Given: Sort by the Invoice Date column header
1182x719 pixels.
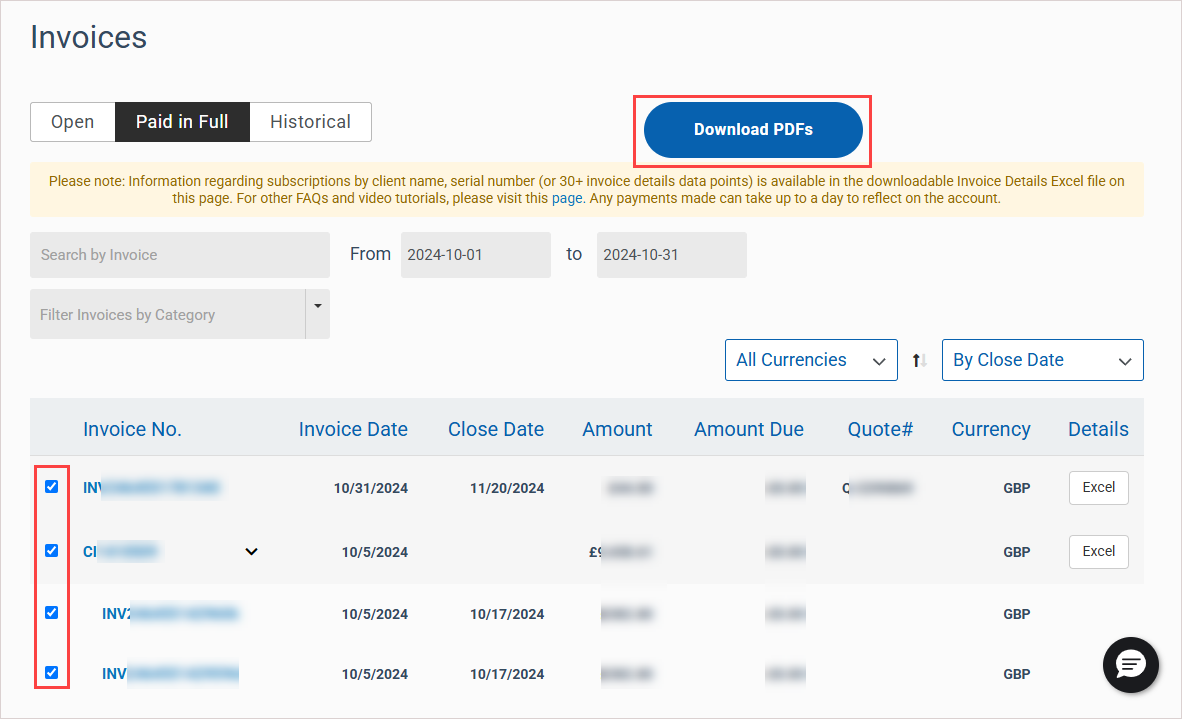Looking at the screenshot, I should click(353, 430).
